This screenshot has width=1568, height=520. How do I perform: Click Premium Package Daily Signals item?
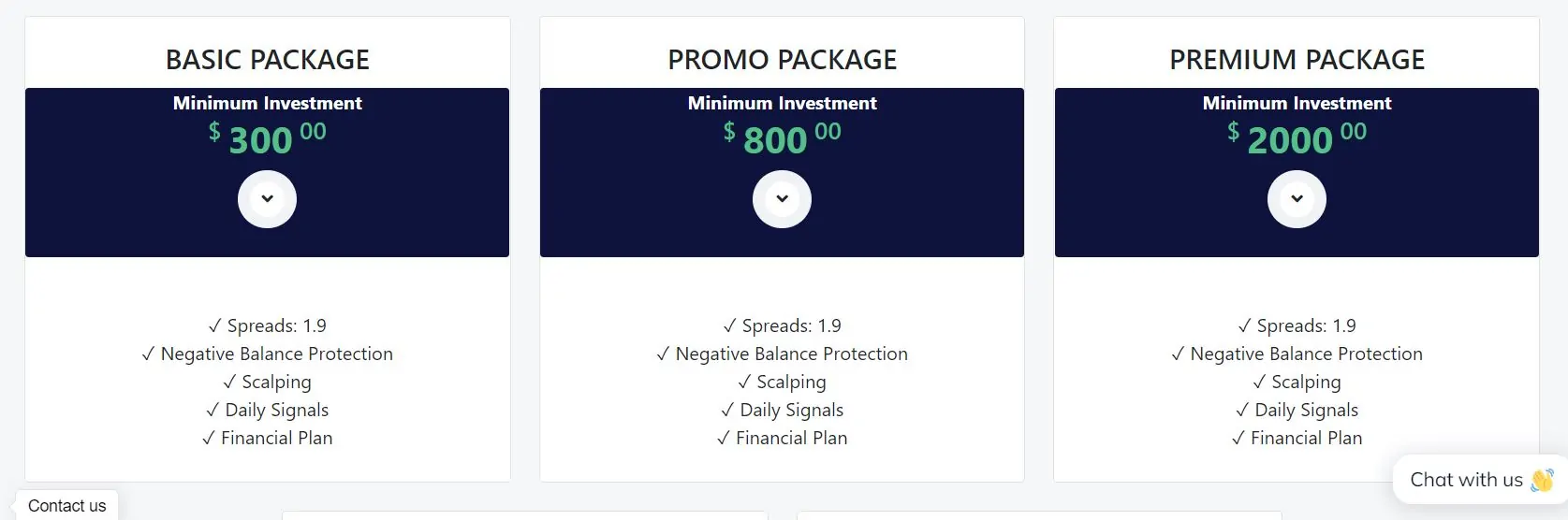[x=1297, y=410]
